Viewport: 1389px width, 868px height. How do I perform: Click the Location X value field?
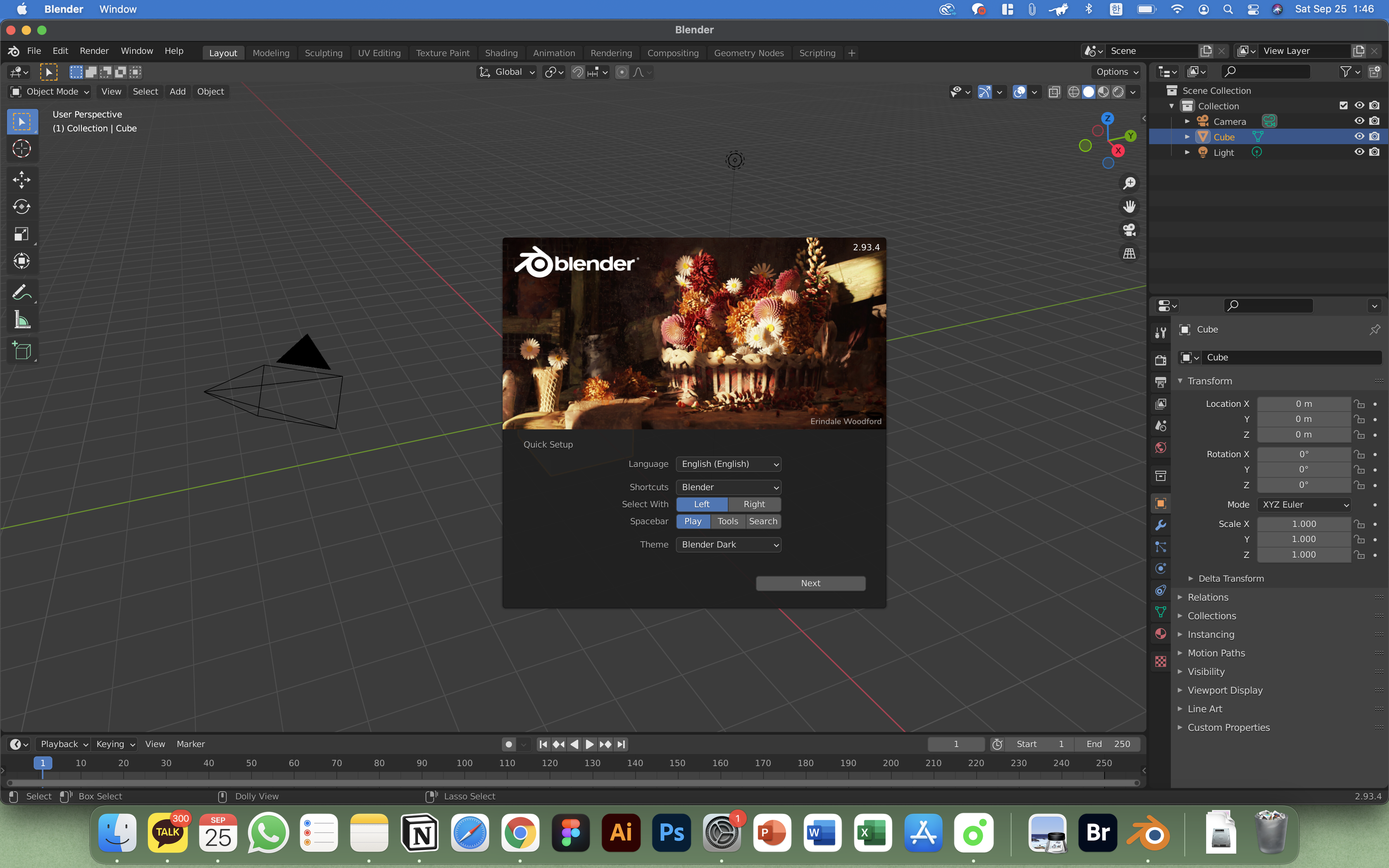tap(1303, 404)
